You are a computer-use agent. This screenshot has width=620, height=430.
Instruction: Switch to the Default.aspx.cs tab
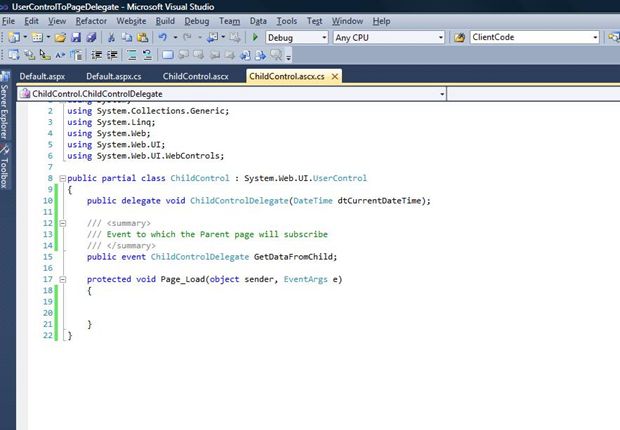(x=116, y=76)
